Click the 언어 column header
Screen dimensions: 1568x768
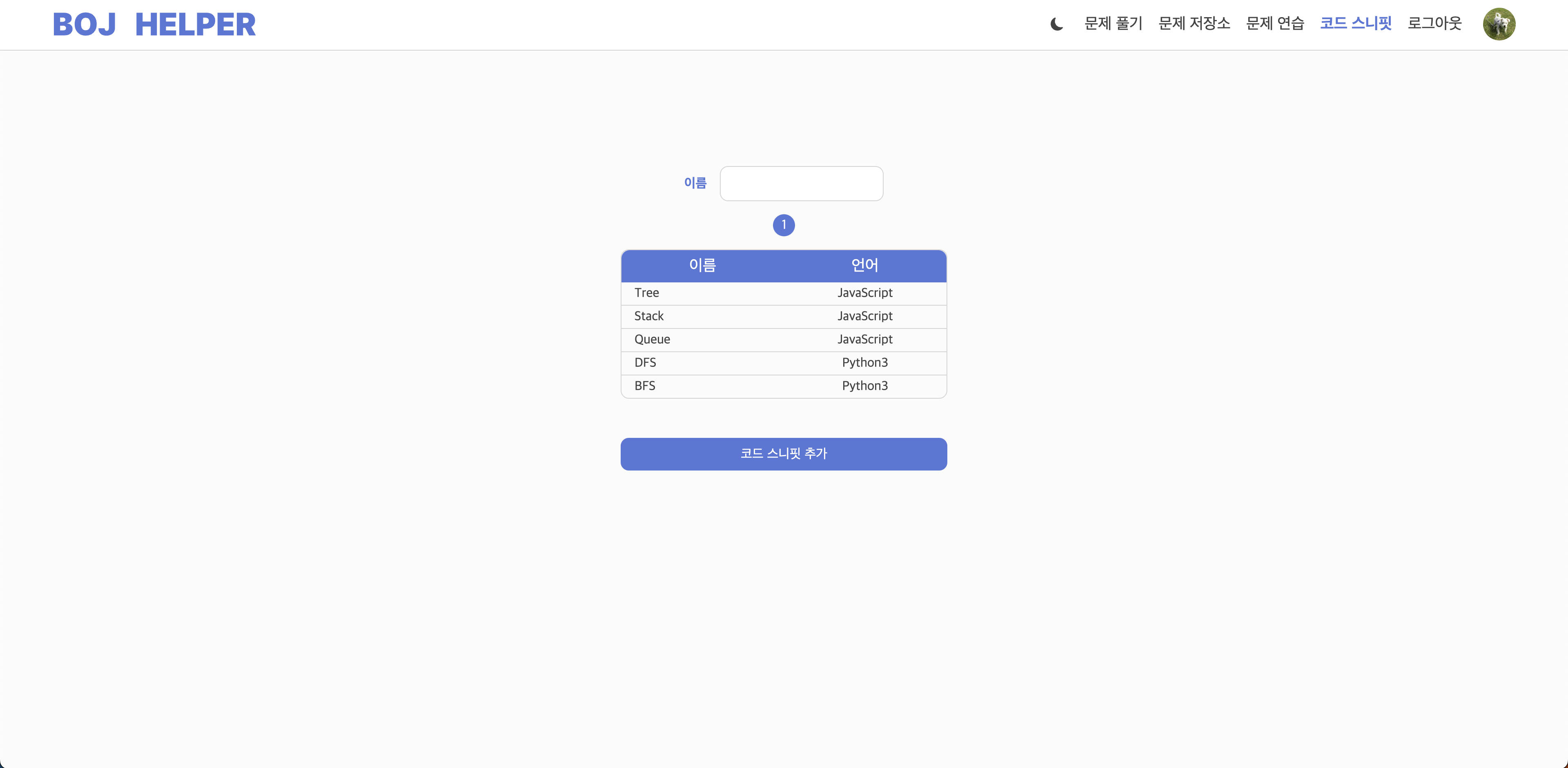pos(864,266)
